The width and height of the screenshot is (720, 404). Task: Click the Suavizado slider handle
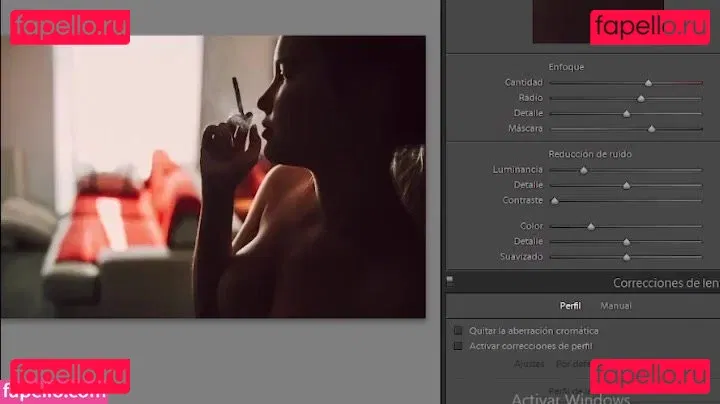point(626,257)
